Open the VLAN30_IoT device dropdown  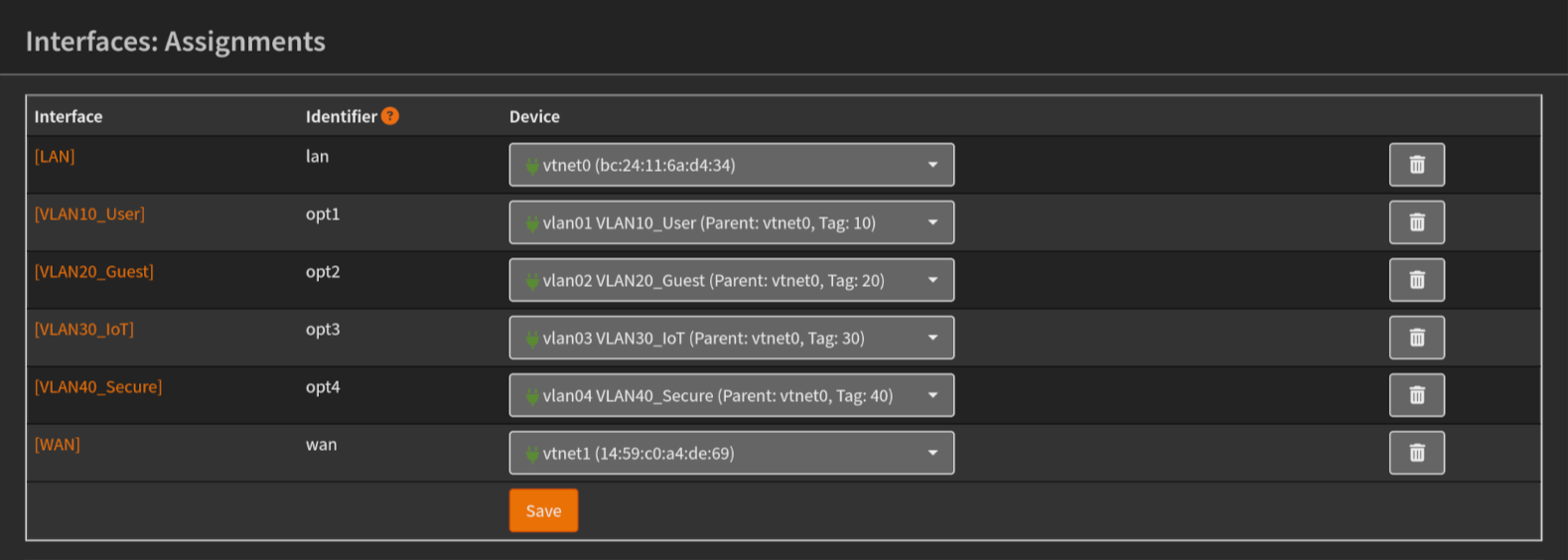point(731,338)
